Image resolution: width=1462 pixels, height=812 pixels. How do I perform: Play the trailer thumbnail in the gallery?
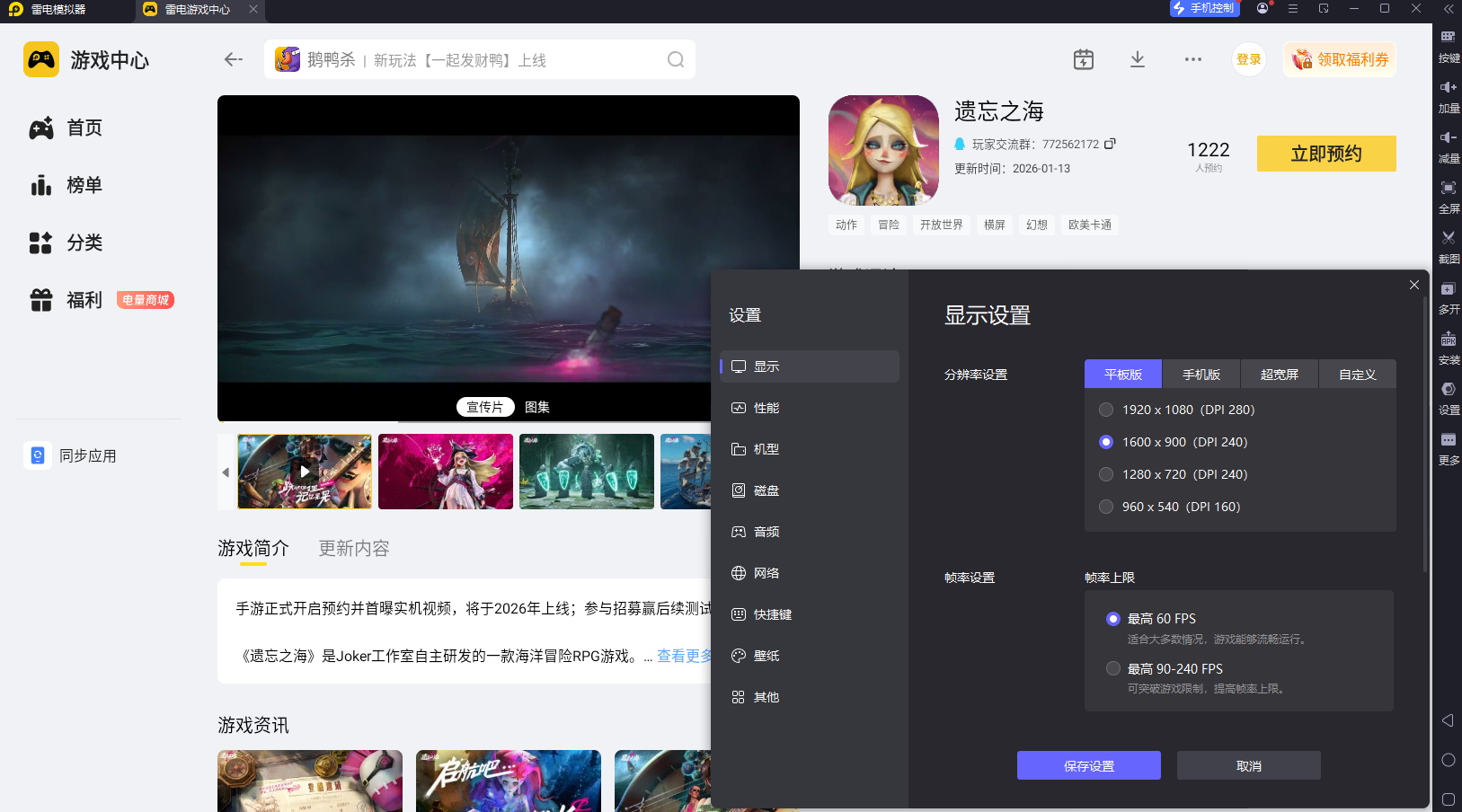pyautogui.click(x=304, y=472)
